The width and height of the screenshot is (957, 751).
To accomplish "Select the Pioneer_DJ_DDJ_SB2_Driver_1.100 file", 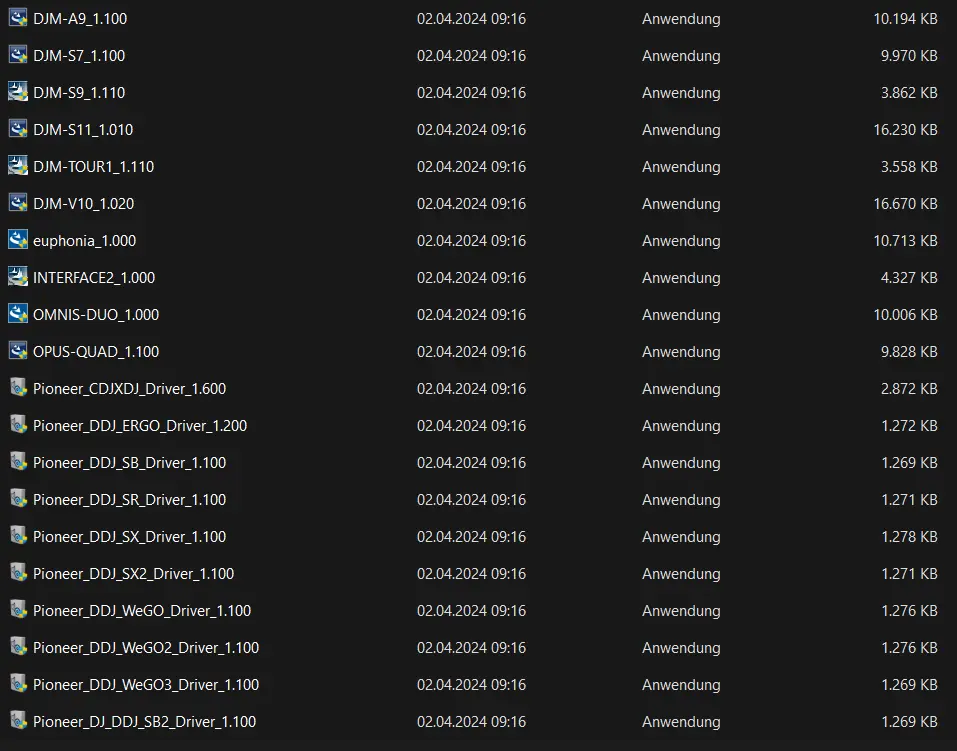I will coord(143,721).
